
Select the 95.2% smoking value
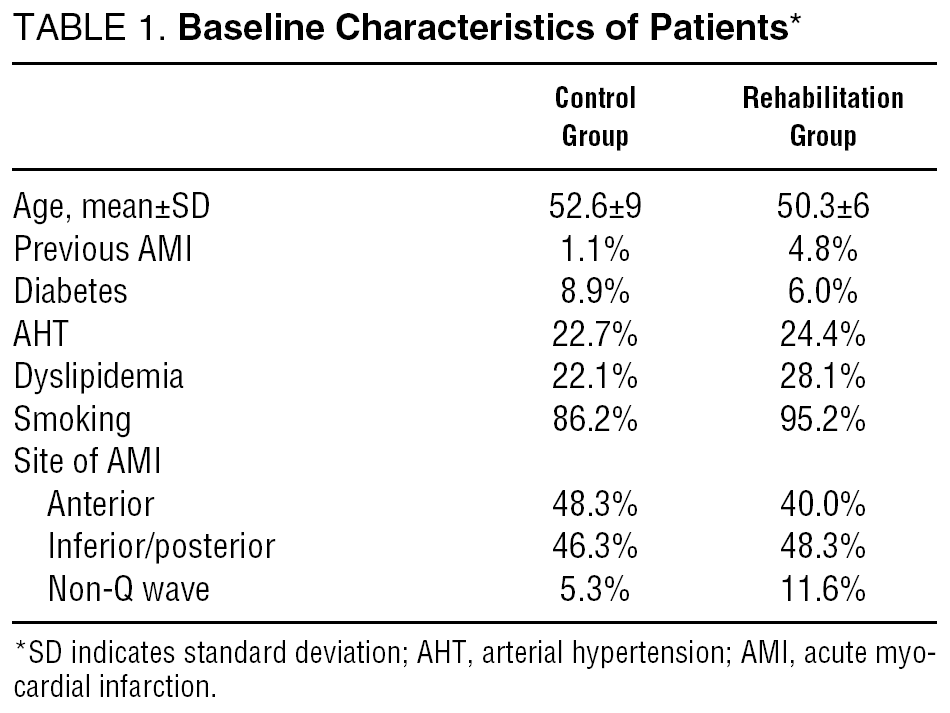point(823,419)
